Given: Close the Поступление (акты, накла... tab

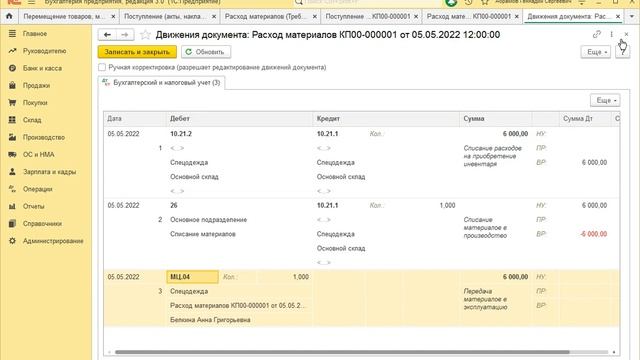Looking at the screenshot, I should [x=214, y=16].
